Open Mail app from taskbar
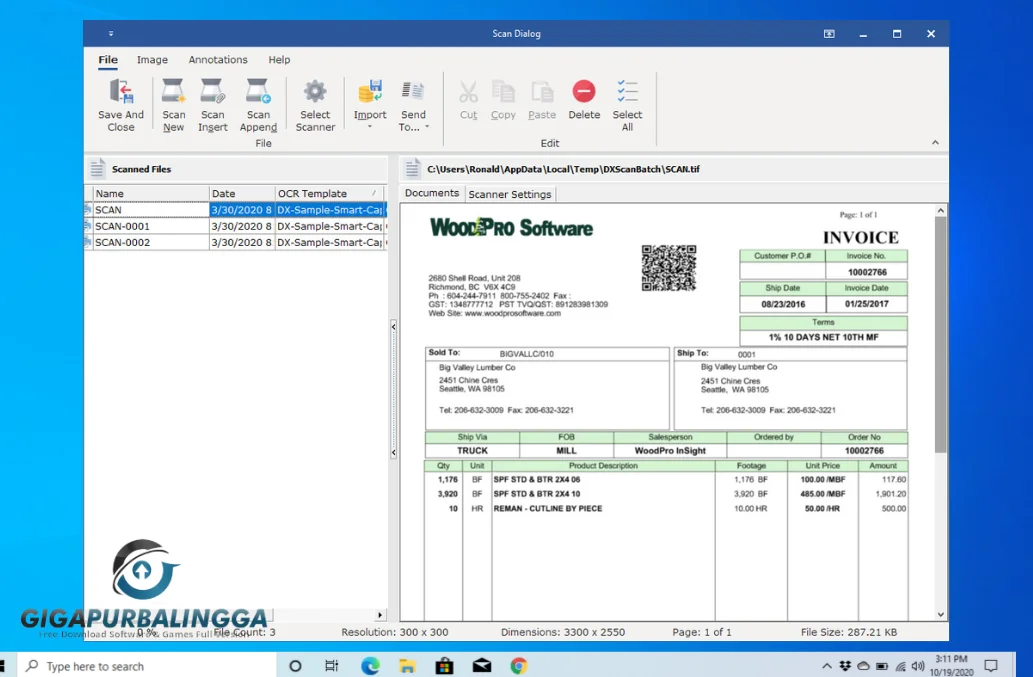Viewport: 1033px width, 677px height. coord(482,666)
